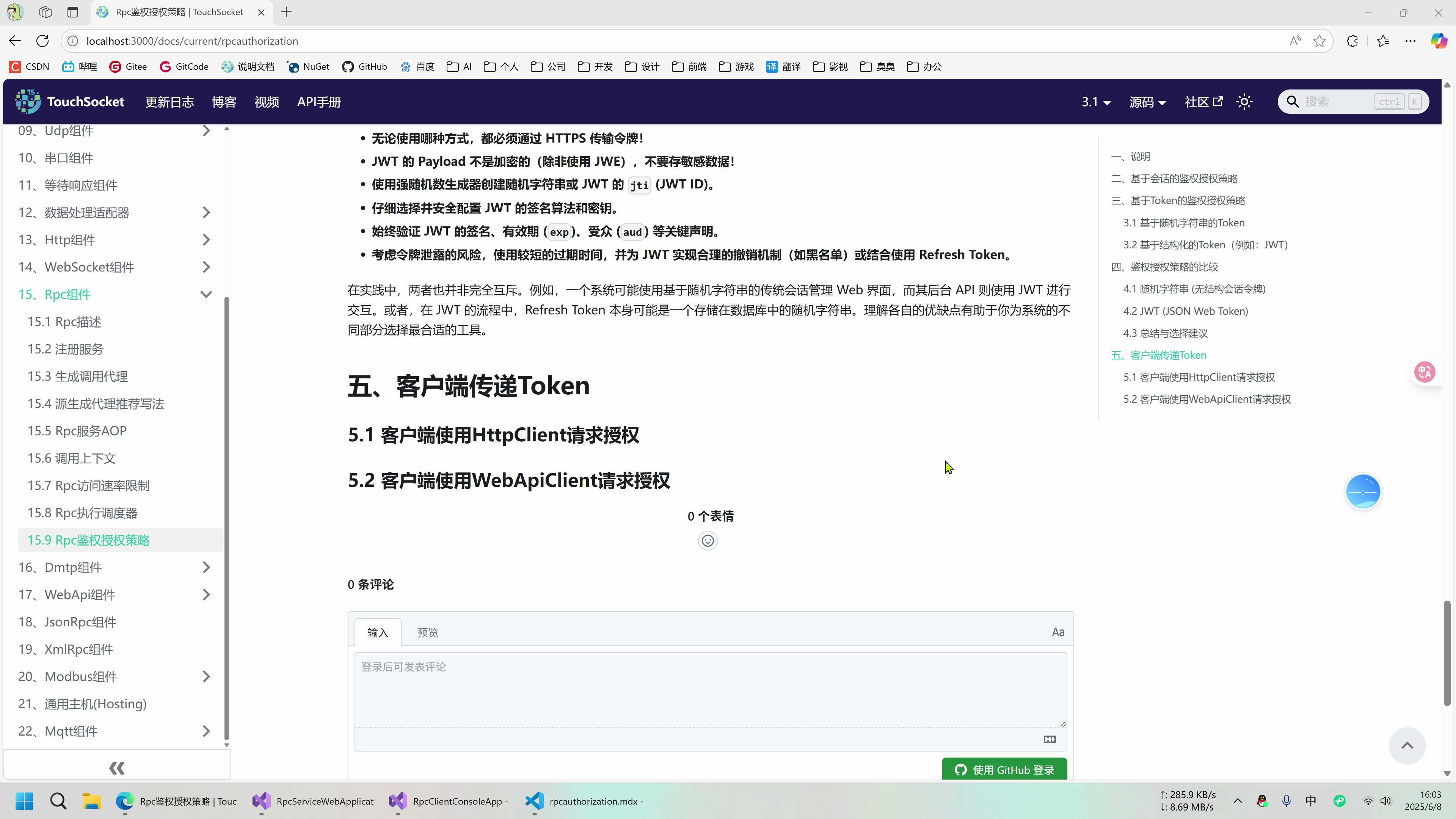Screen dimensions: 1456x819
Task: Open the API手册 menu item
Action: tap(319, 102)
